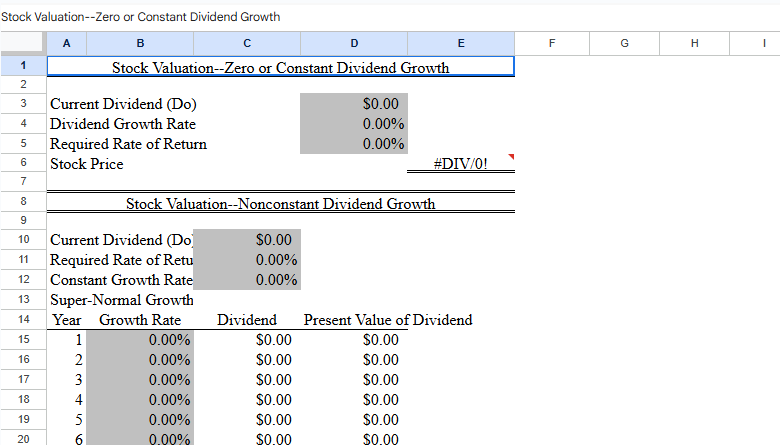Select the Present Value of Dividend header cell

click(x=387, y=320)
